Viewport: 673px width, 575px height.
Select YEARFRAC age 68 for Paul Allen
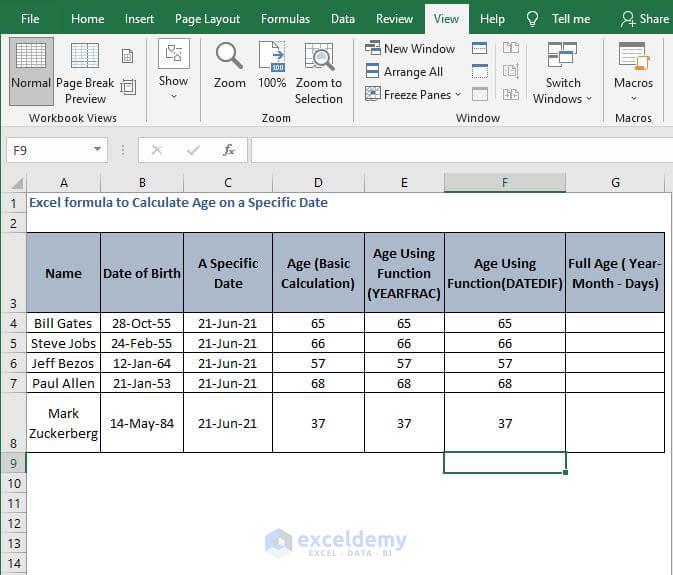[404, 383]
